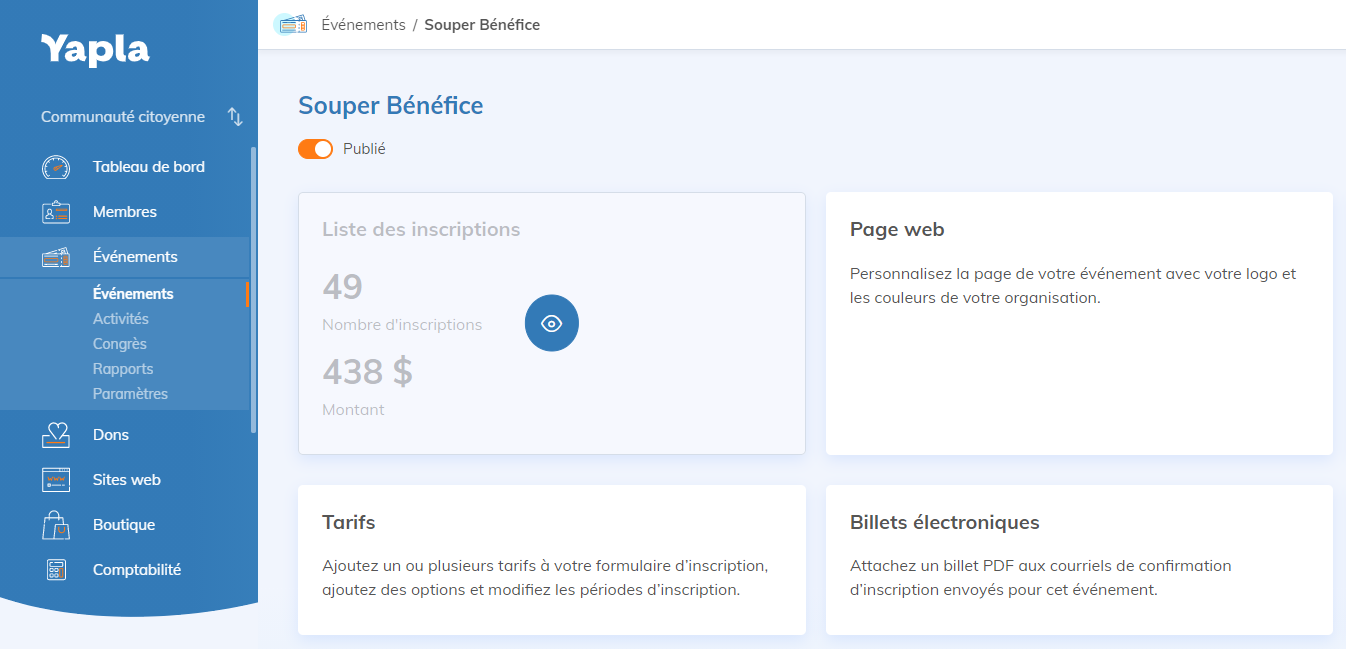Select Activités in the sidebar submenu
The height and width of the screenshot is (649, 1346).
click(x=121, y=319)
